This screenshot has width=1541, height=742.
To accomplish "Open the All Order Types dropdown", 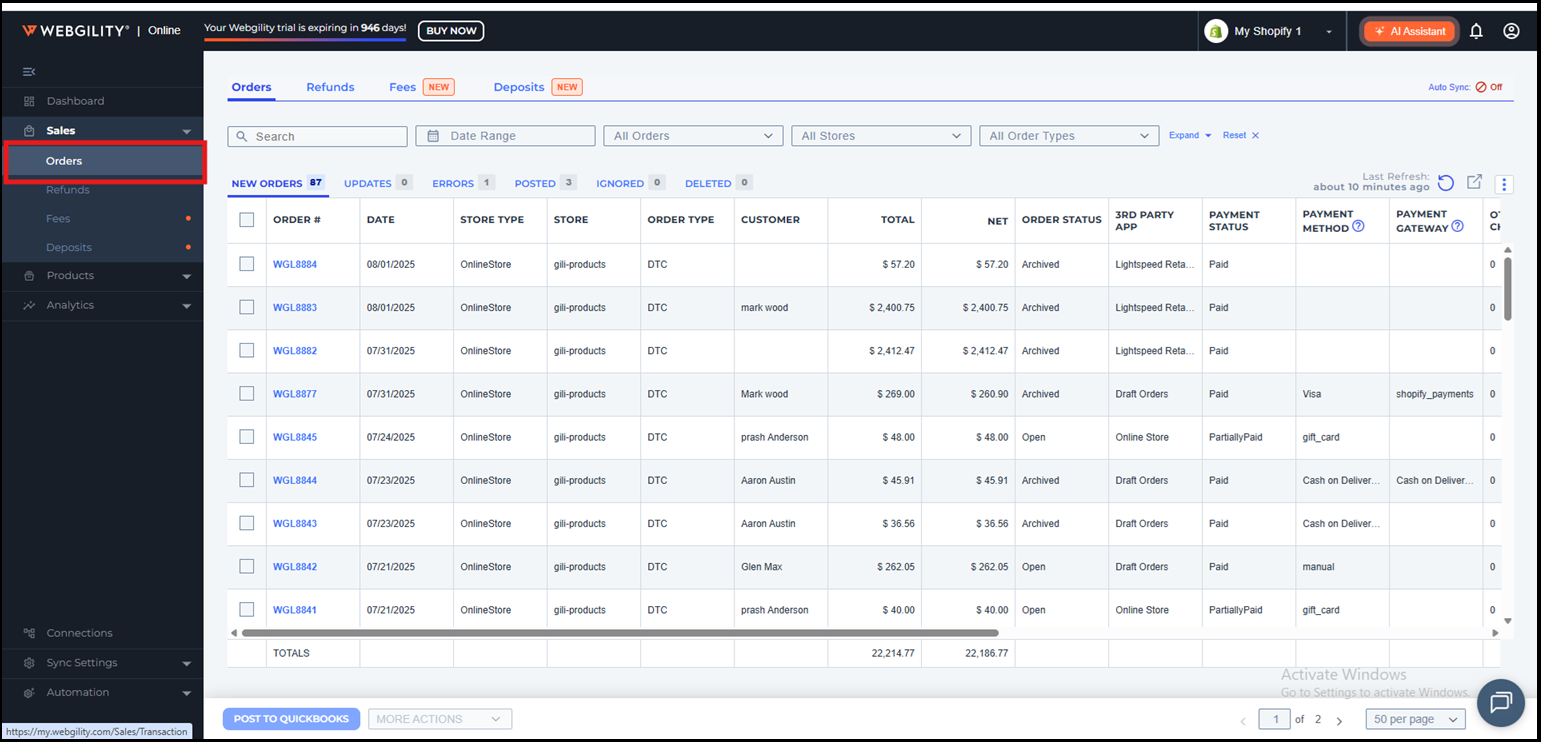I will (1068, 136).
